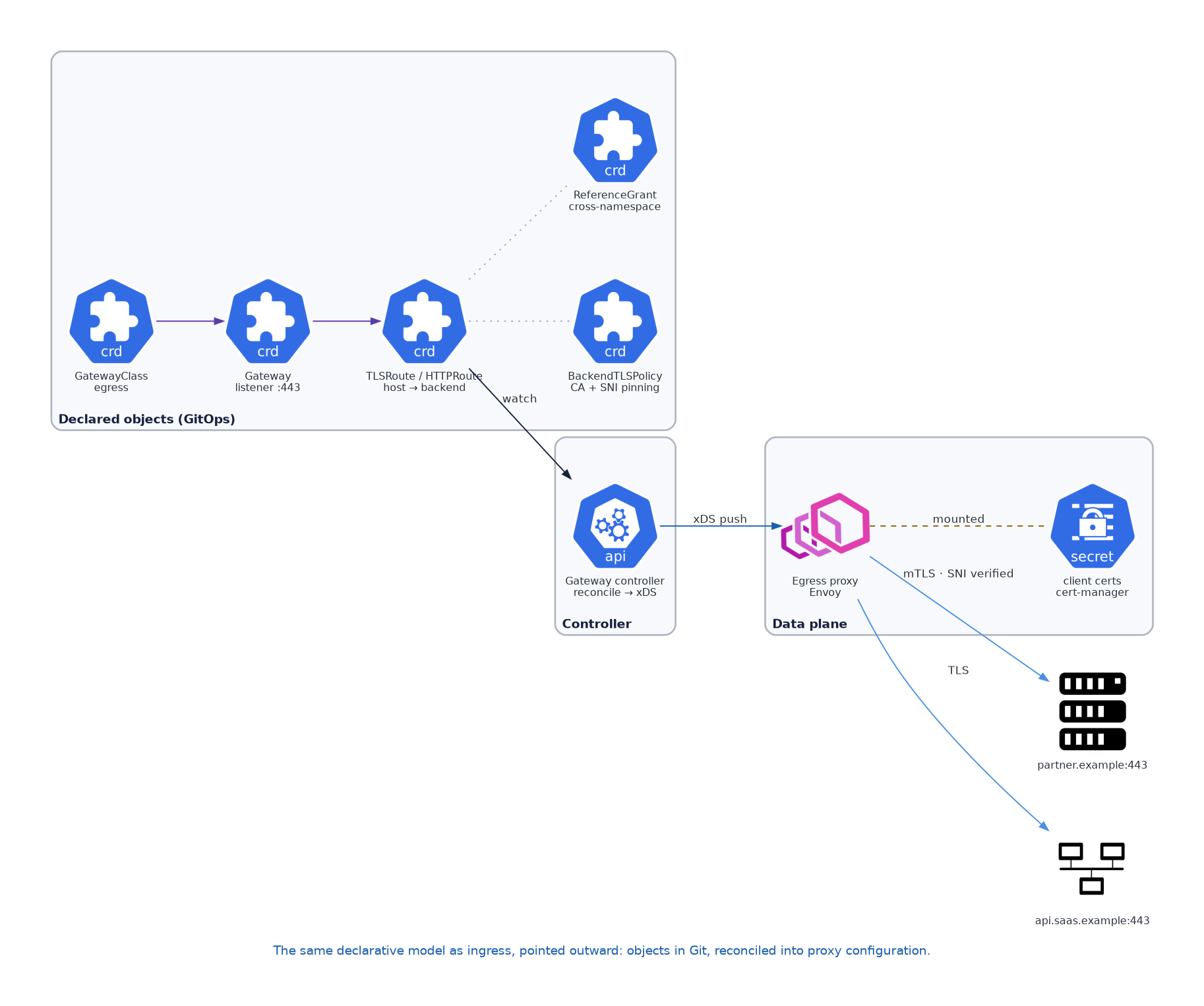Select the 'ReferenceGrant' label text
The width and height of the screenshot is (1204, 1006).
615,195
